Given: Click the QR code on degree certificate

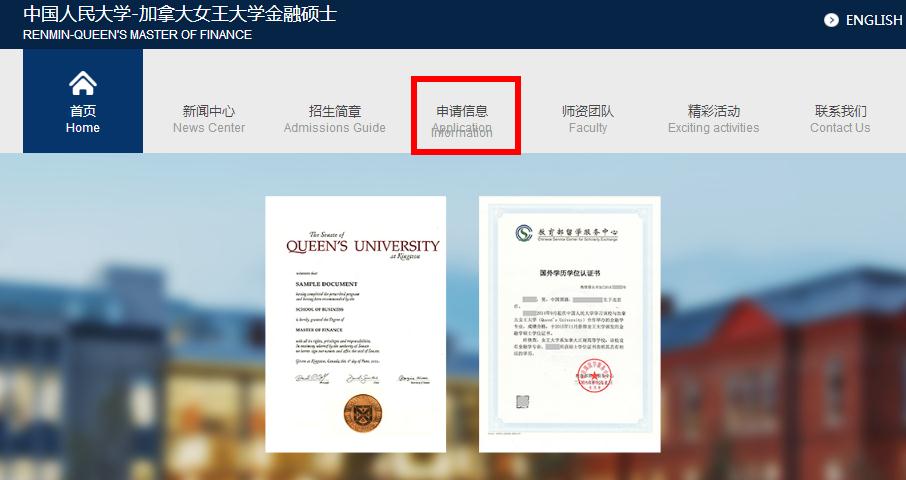Looking at the screenshot, I should point(522,402).
